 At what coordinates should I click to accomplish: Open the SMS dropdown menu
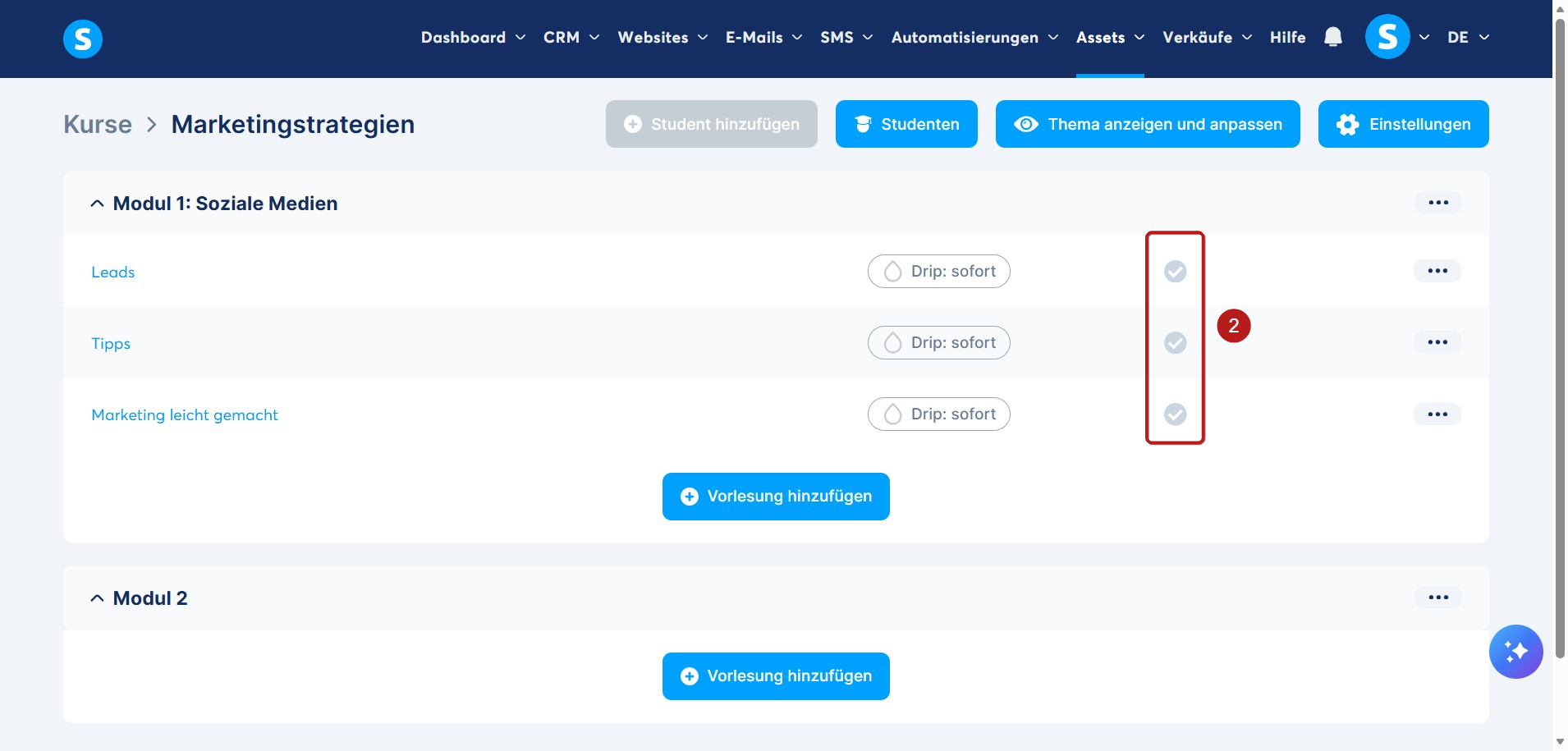click(846, 37)
